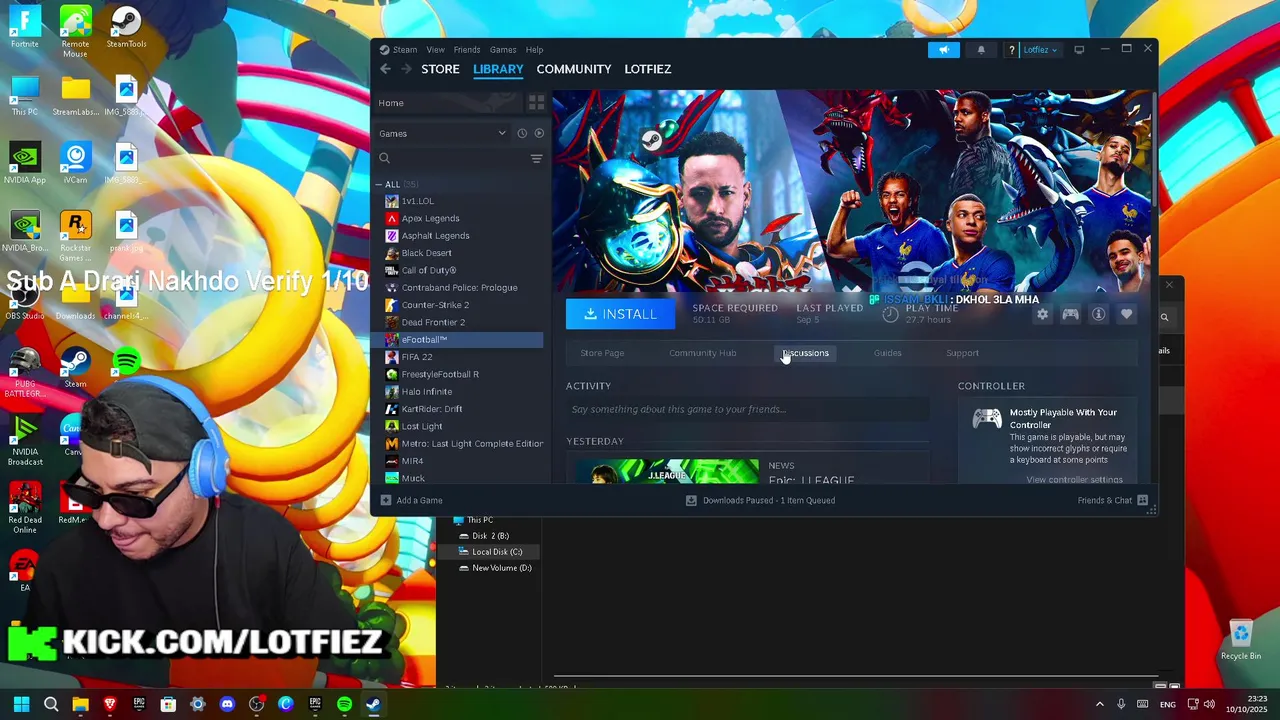Switch to Big Picture mode monitor icon

pos(1079,50)
